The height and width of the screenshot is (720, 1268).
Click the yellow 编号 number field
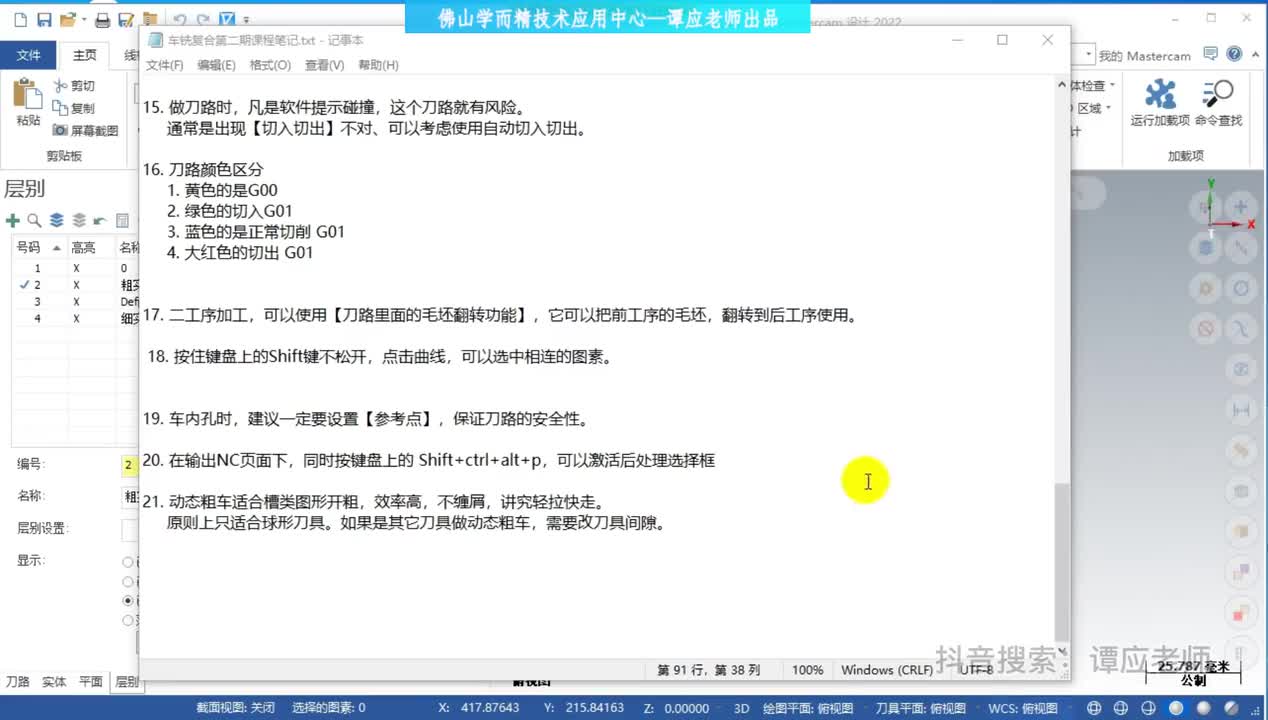click(130, 465)
